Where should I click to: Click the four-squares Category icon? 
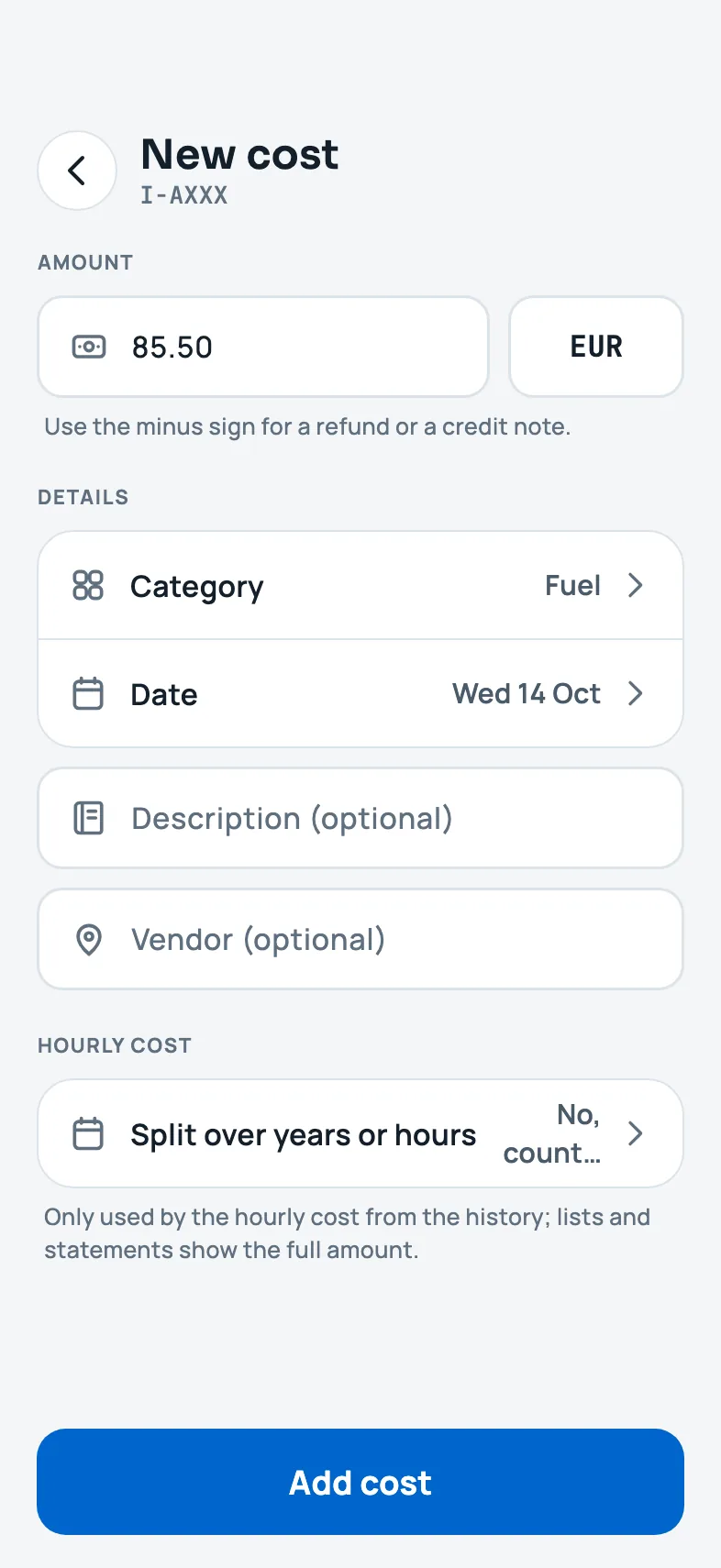coord(88,585)
